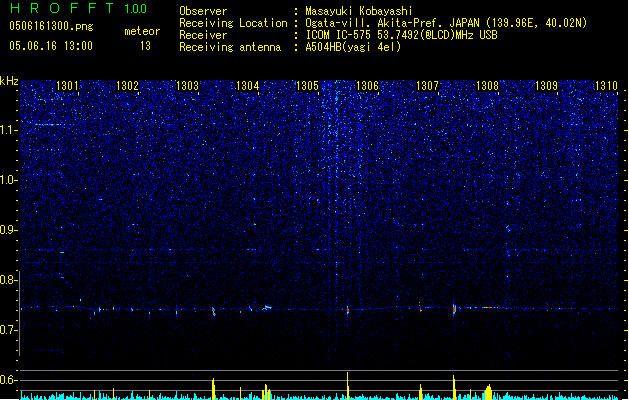Screen dimensions: 629x400
Task: Click the 1304 time marker
Action: click(248, 86)
